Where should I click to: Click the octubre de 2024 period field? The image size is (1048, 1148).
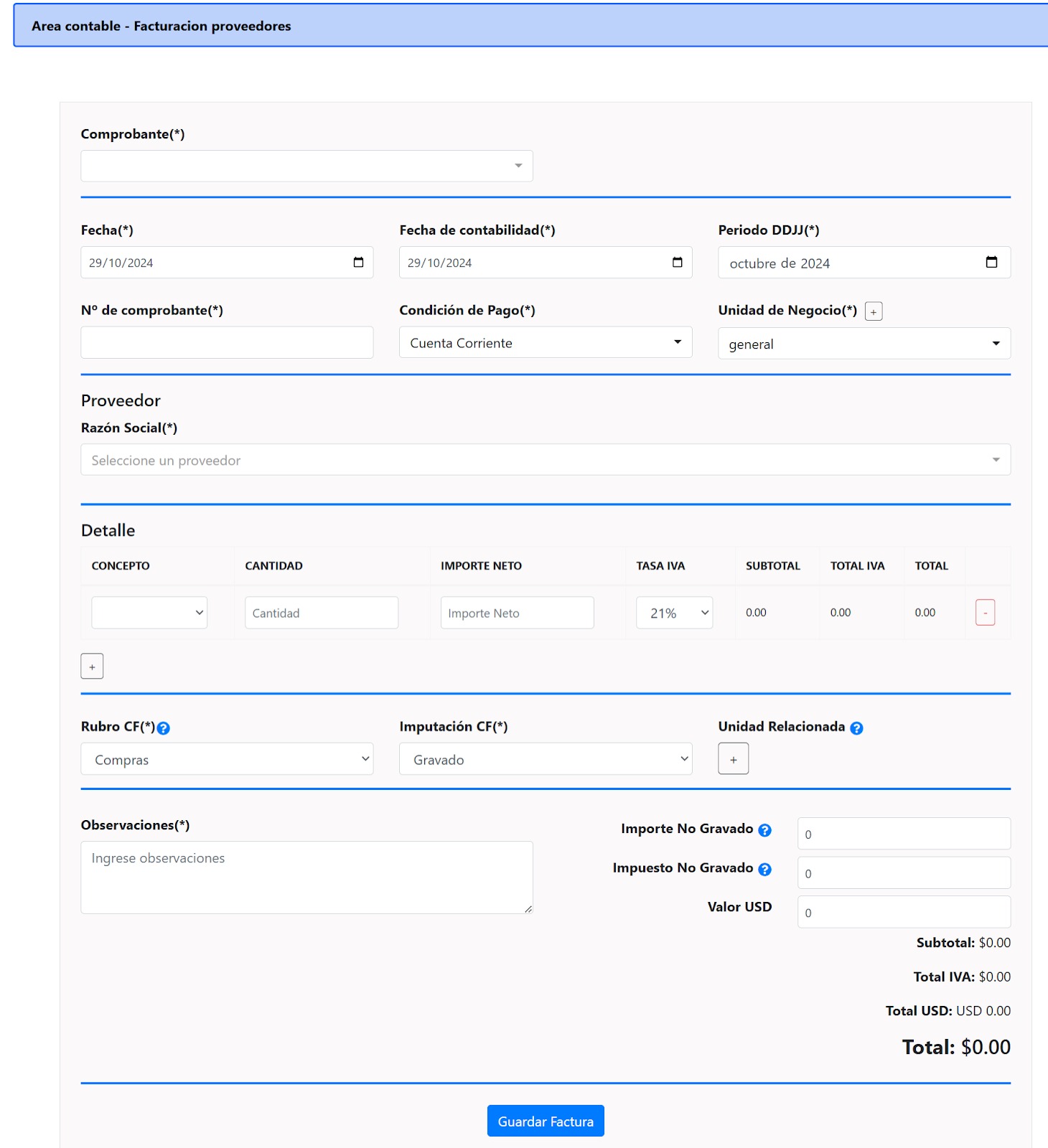click(864, 263)
